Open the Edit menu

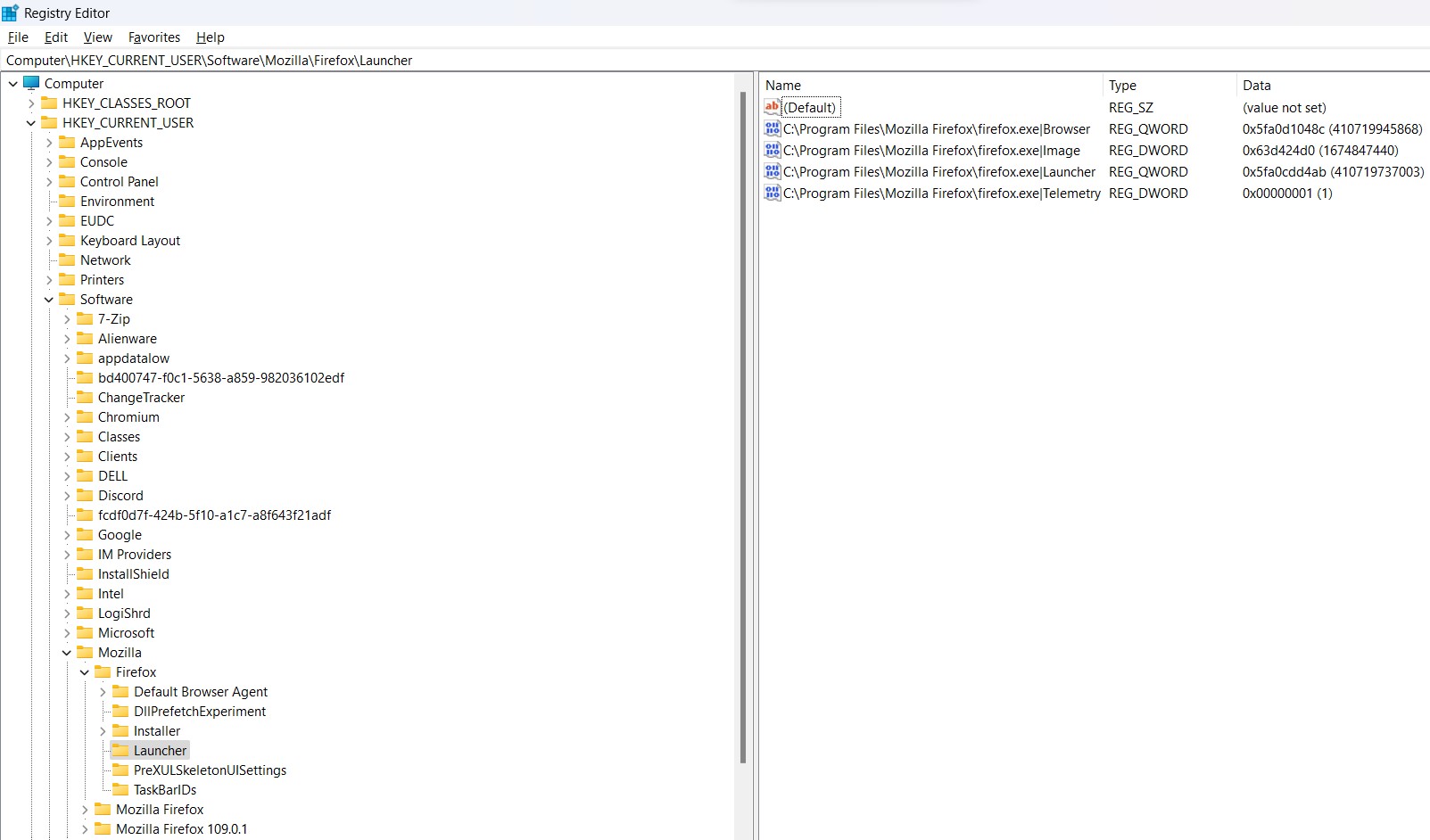(56, 37)
